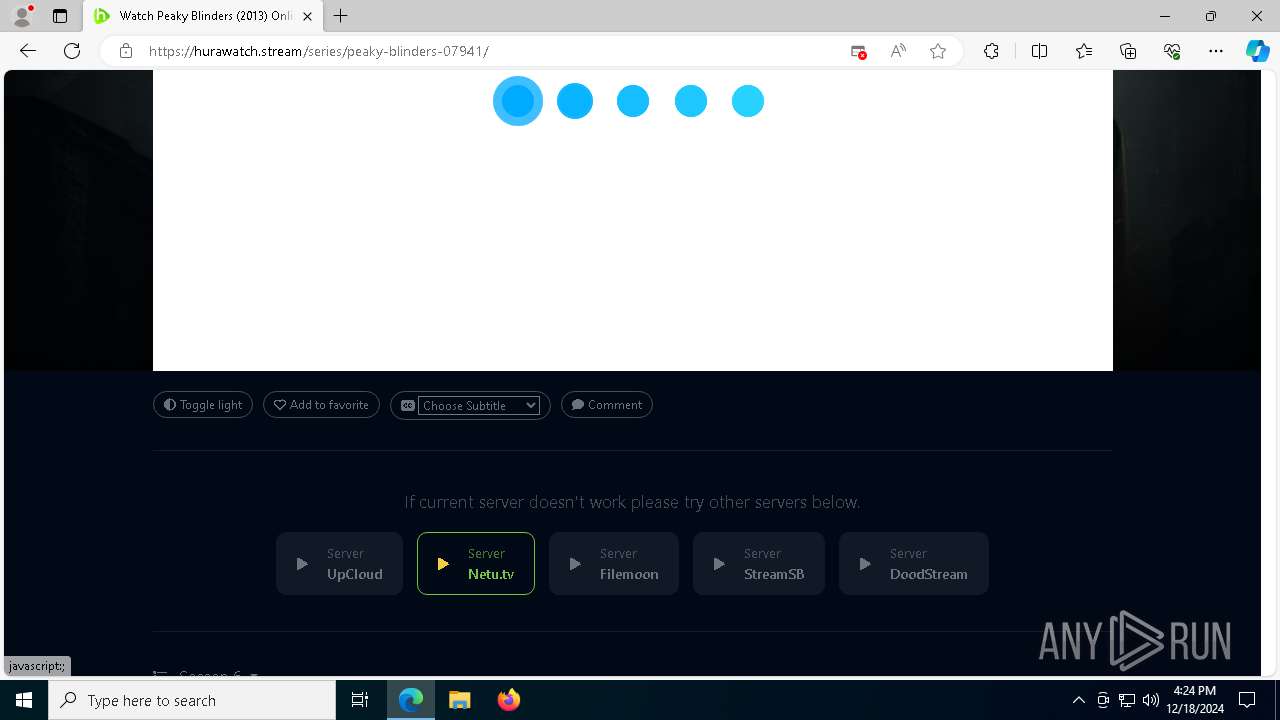Open the clock and calendar
Image resolution: width=1280 pixels, height=720 pixels.
(x=1195, y=700)
